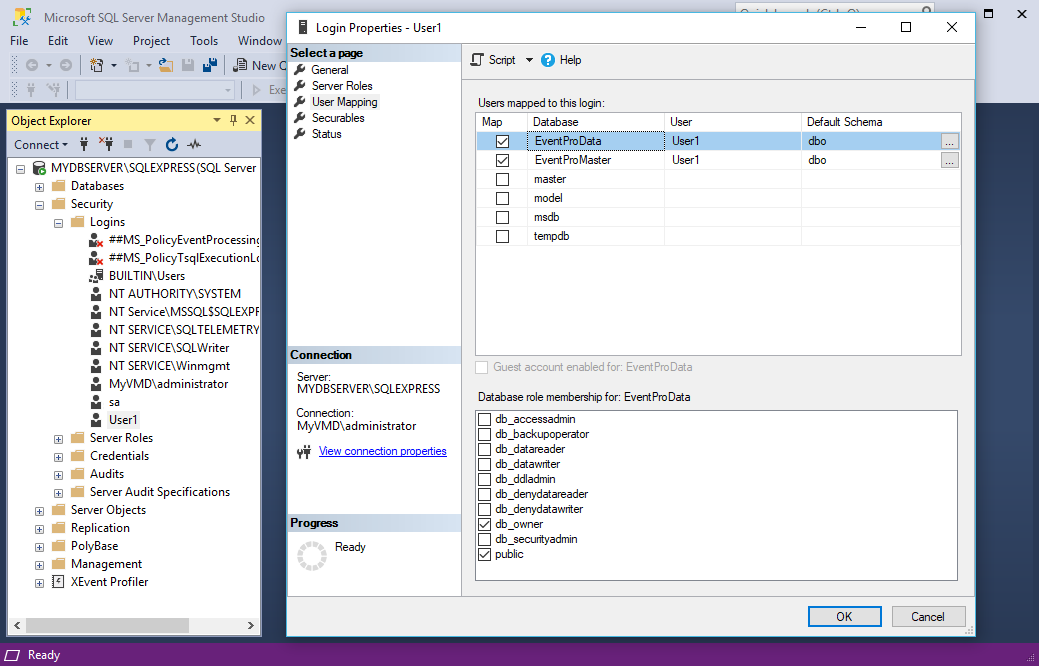Pin the Object Explorer panel
The width and height of the screenshot is (1039, 666).
coord(233,120)
